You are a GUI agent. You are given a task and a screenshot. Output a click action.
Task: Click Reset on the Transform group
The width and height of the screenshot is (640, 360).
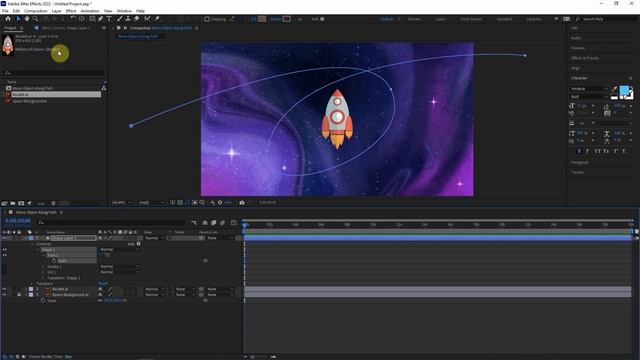(x=102, y=283)
